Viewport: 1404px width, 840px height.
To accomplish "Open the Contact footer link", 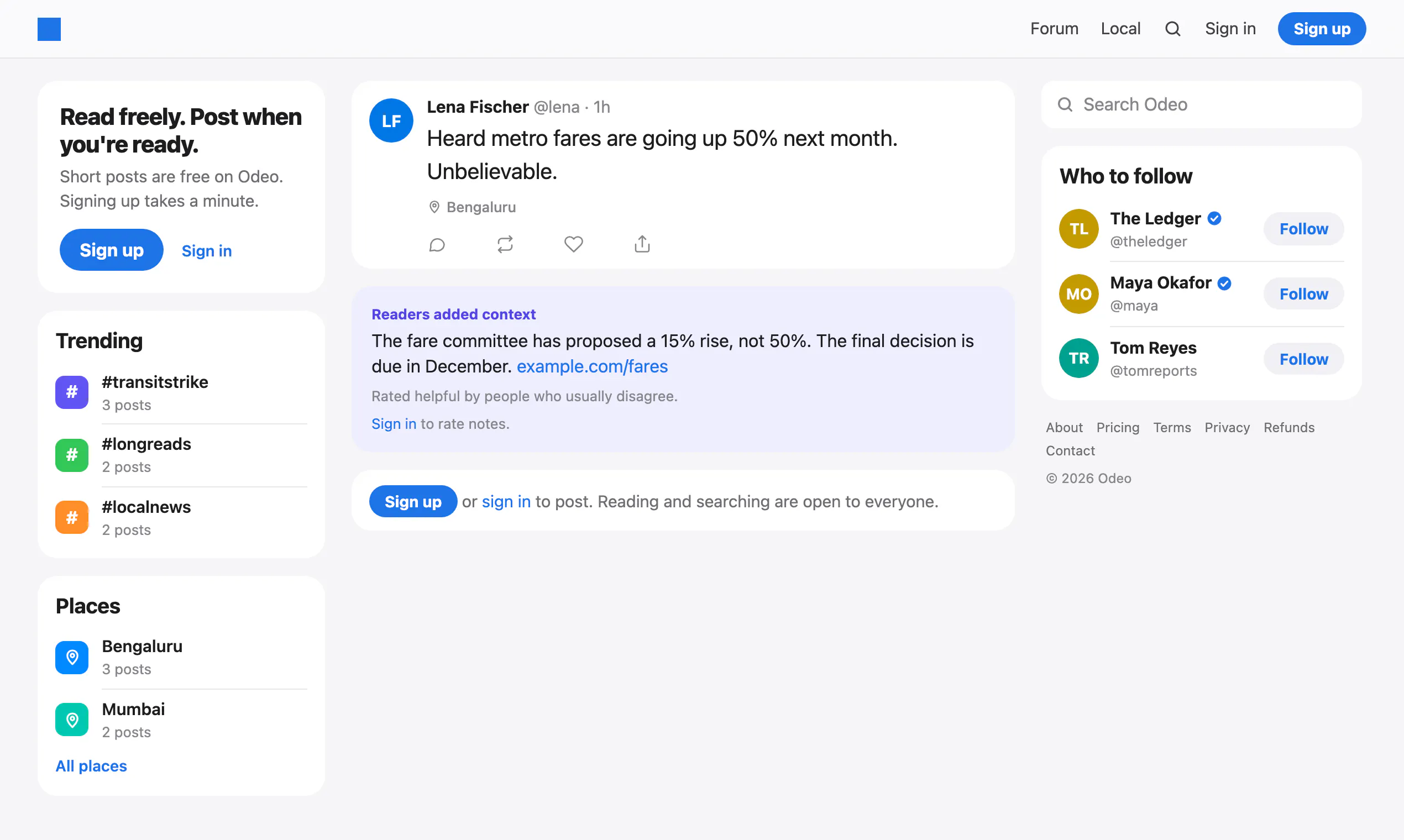I will (1070, 450).
